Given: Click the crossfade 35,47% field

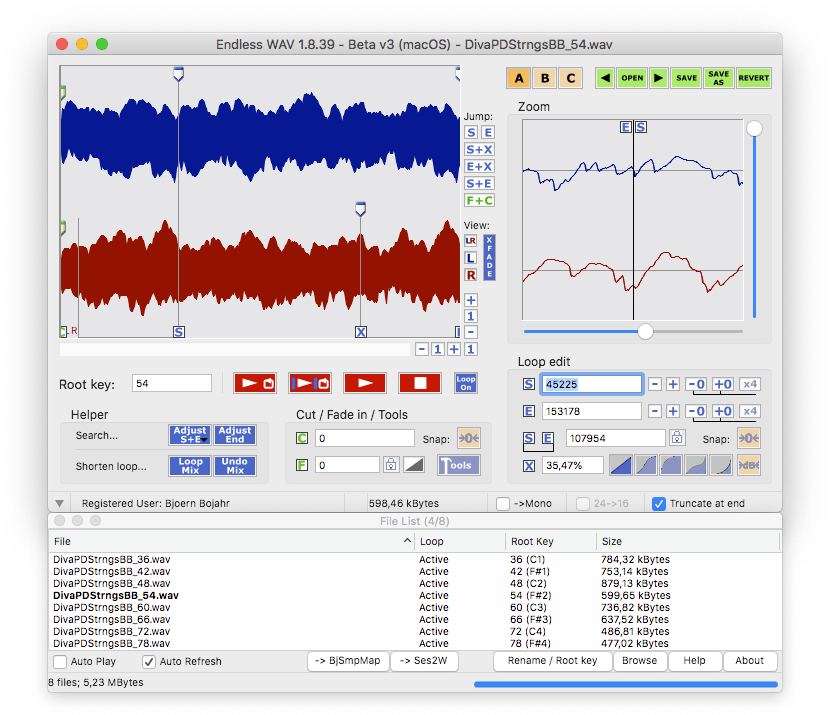Looking at the screenshot, I should click(573, 465).
